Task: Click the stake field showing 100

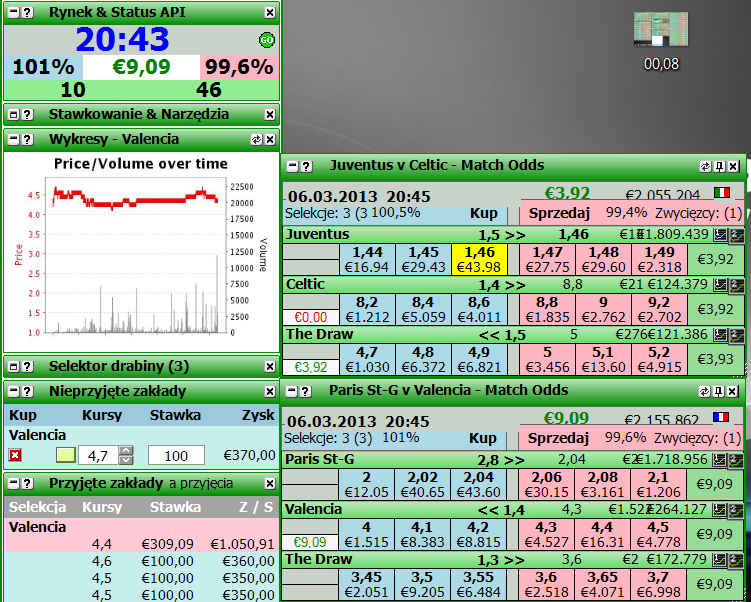Action: pos(176,455)
